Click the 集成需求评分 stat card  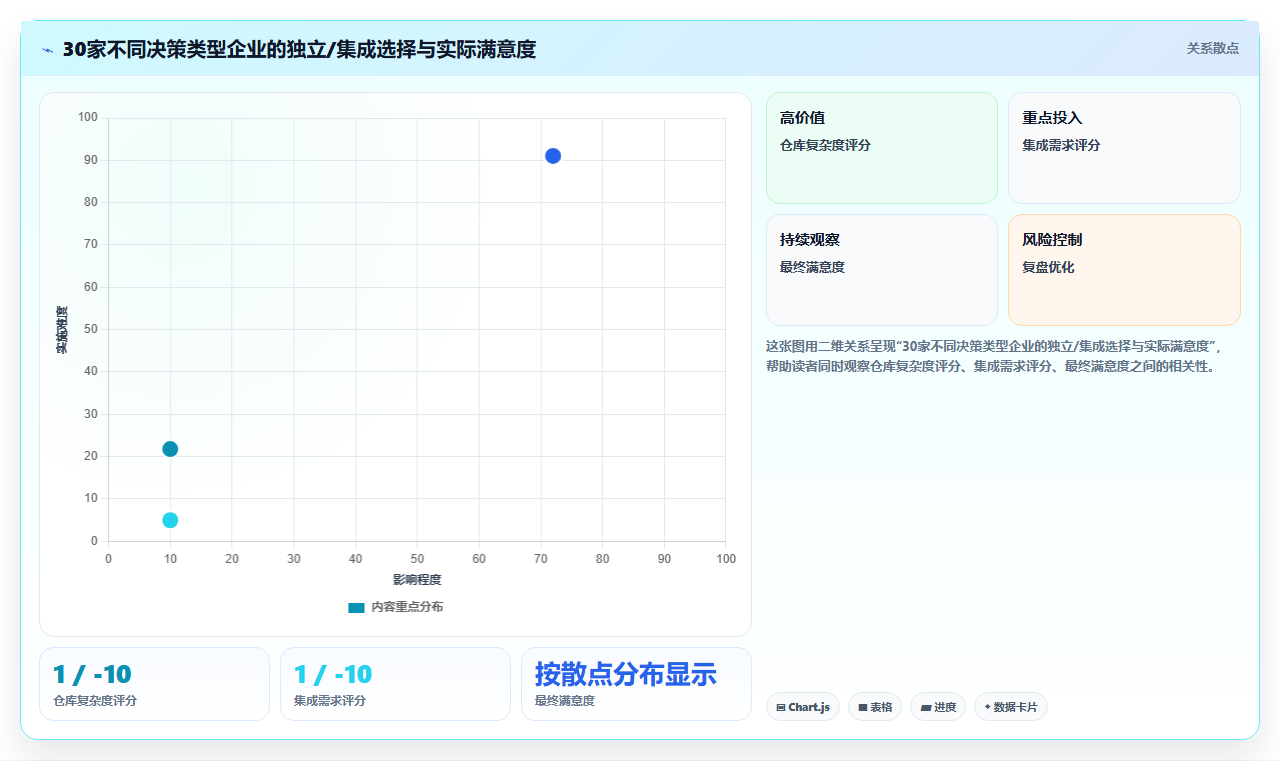click(x=395, y=684)
